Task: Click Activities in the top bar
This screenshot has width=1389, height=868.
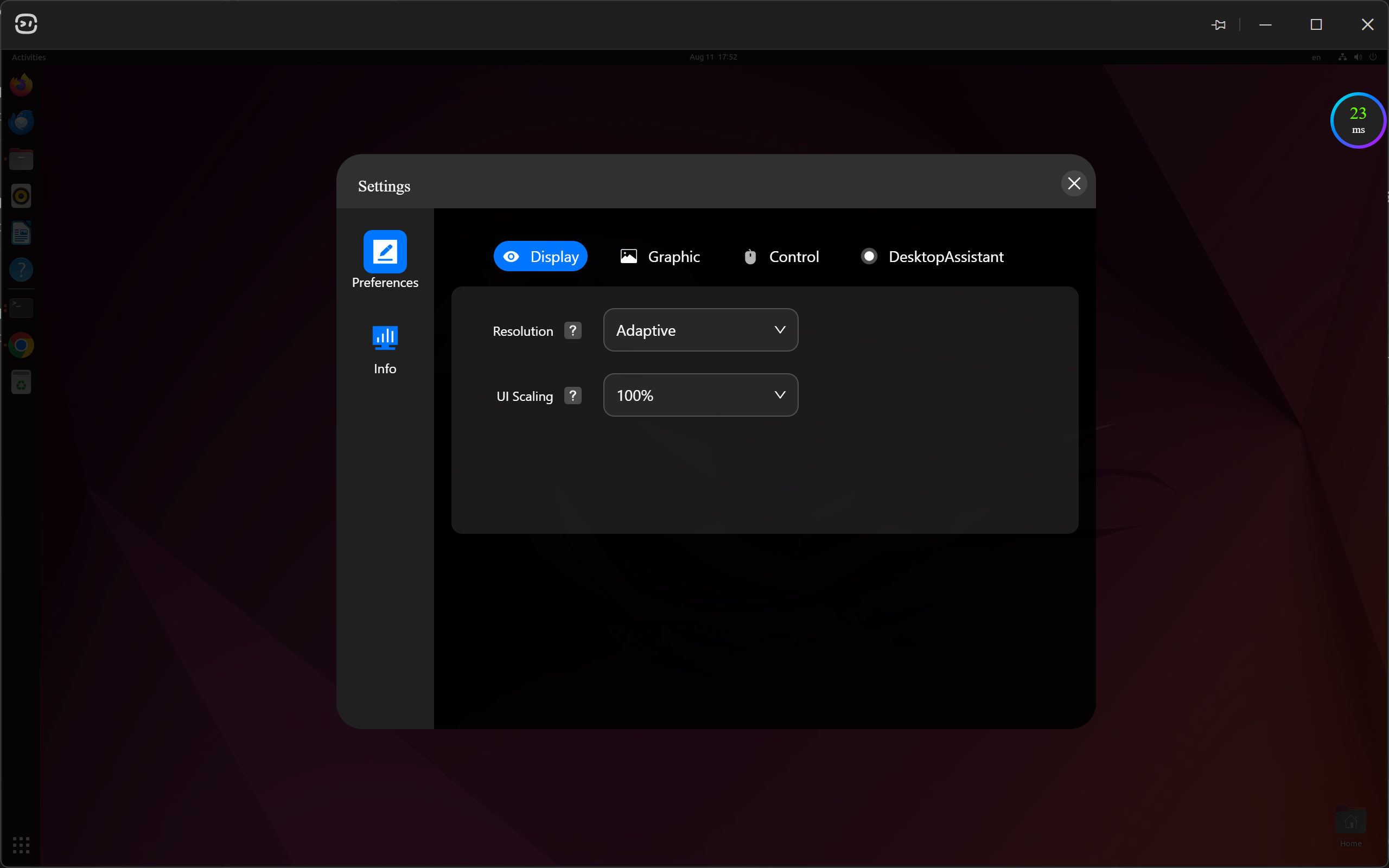Action: coord(29,58)
